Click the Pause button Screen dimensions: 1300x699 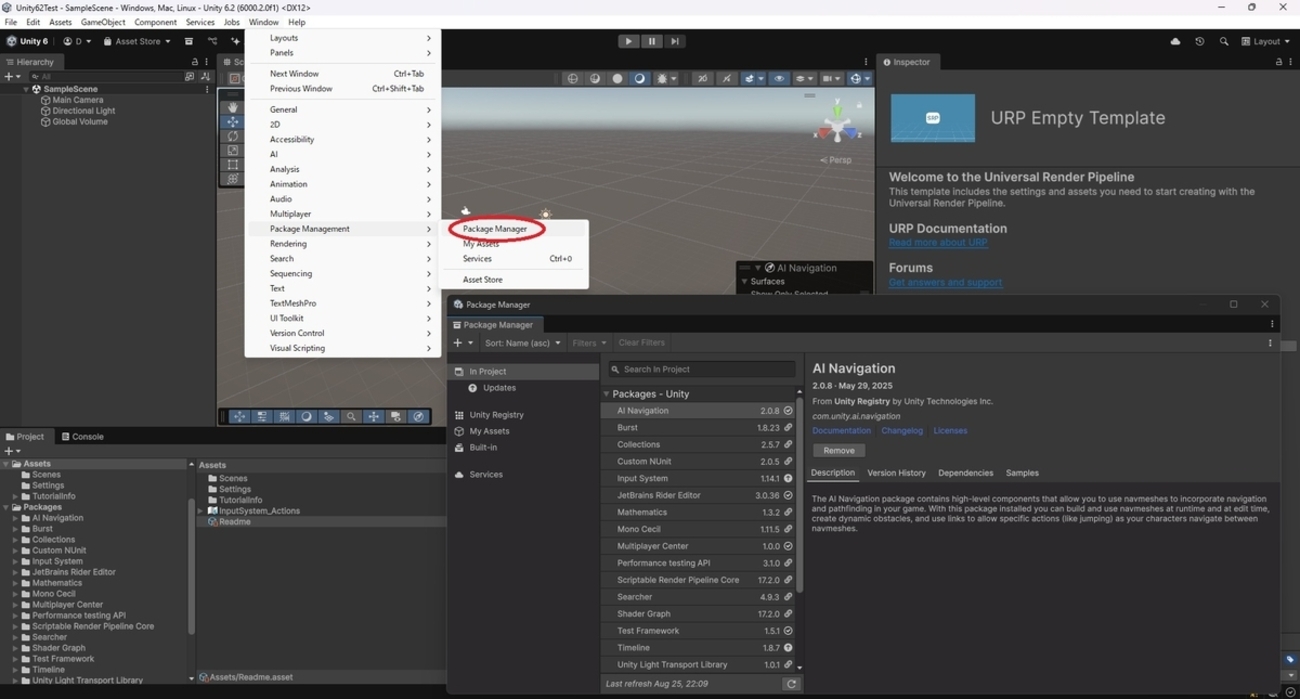(651, 41)
